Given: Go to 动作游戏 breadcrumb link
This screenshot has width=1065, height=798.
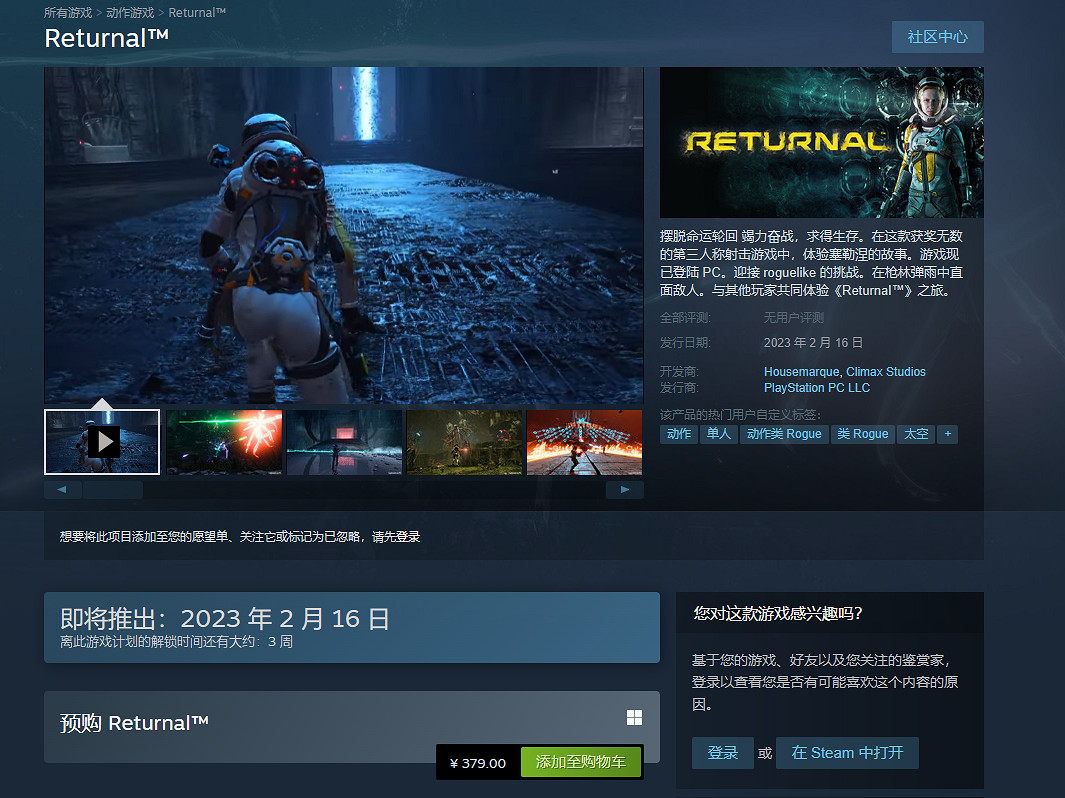Looking at the screenshot, I should 130,13.
